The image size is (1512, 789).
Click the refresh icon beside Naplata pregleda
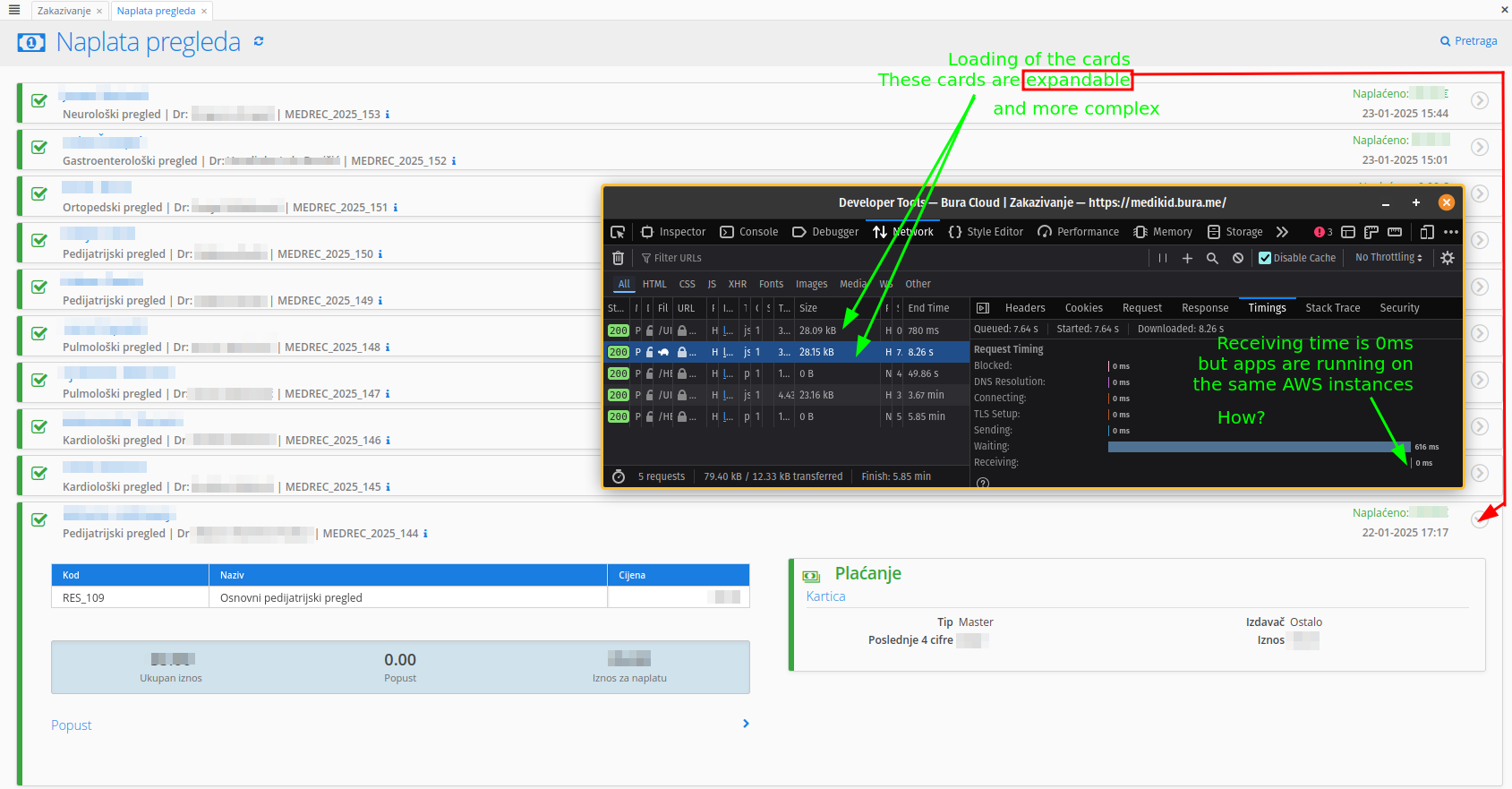[259, 41]
